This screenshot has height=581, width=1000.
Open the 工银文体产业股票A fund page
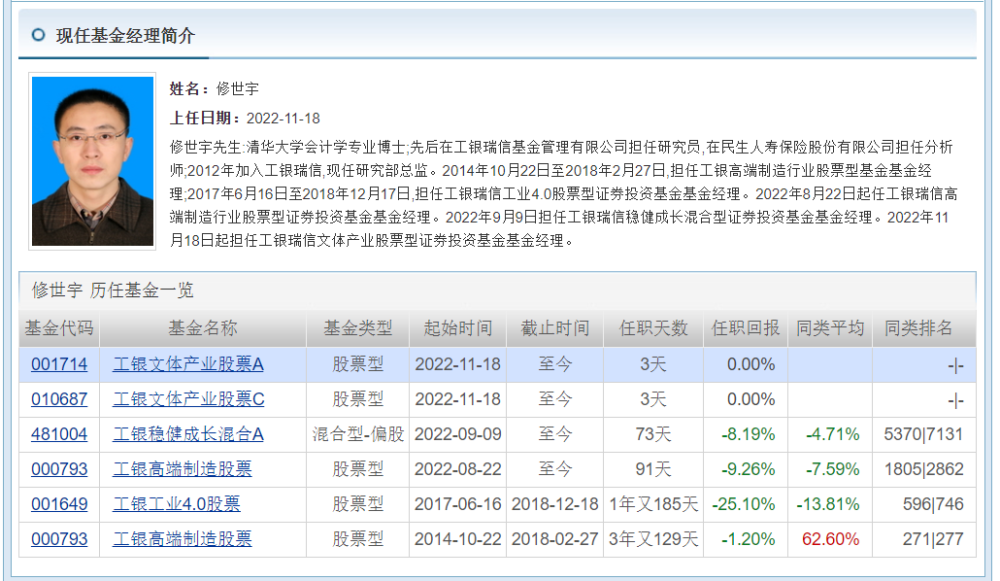click(x=188, y=365)
